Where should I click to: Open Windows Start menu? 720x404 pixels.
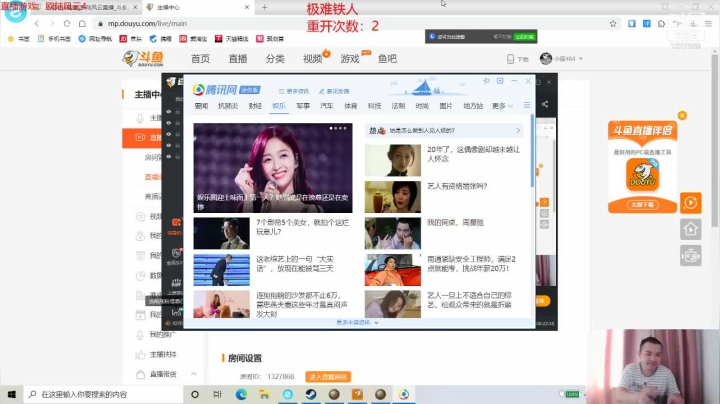pos(11,394)
